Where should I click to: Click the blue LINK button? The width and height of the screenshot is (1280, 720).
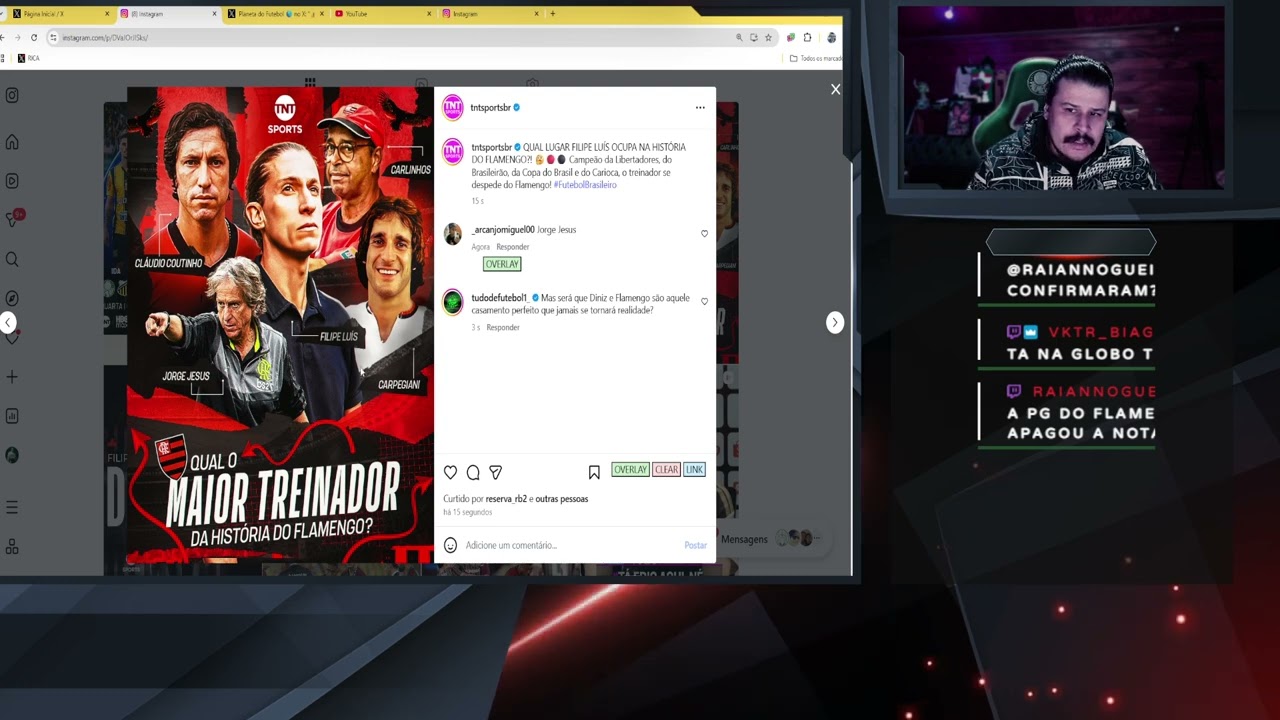(x=694, y=470)
